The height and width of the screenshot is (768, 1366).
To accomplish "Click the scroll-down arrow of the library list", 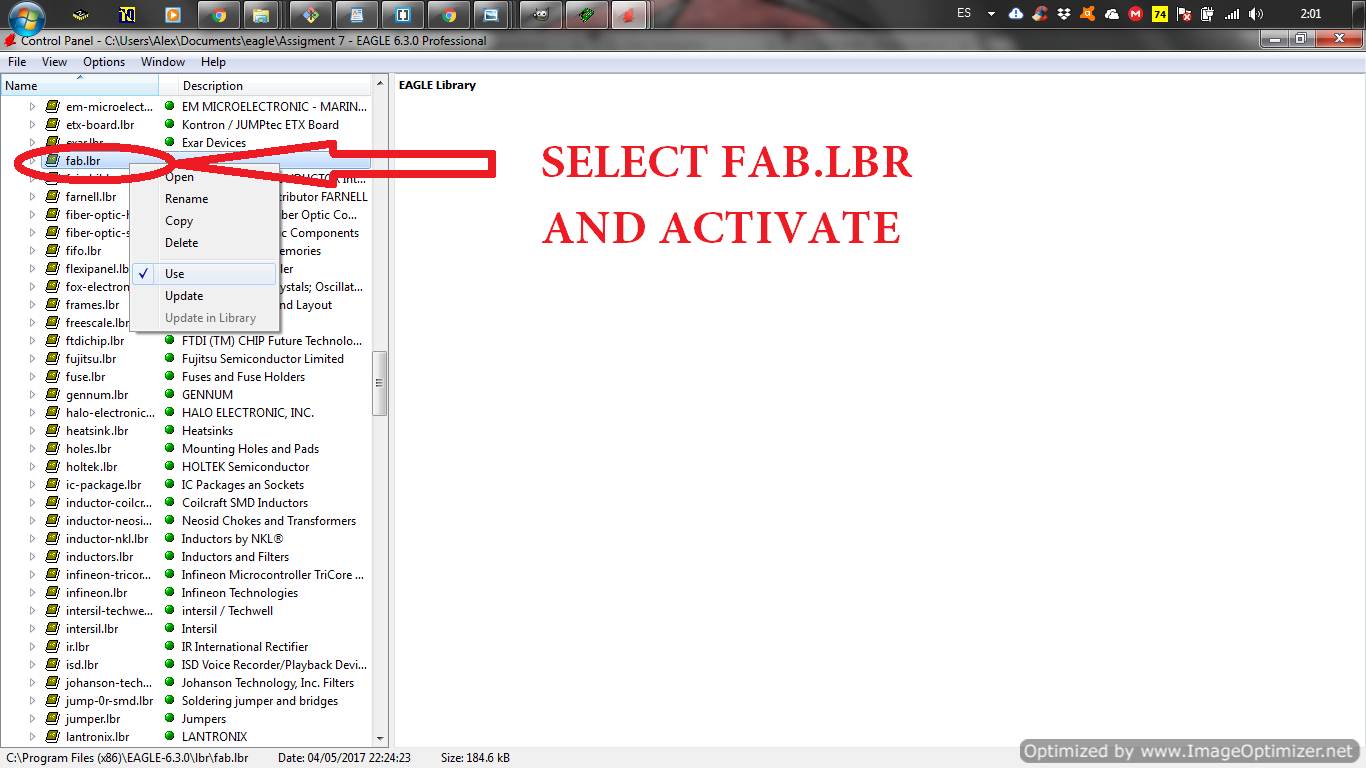I will point(380,737).
